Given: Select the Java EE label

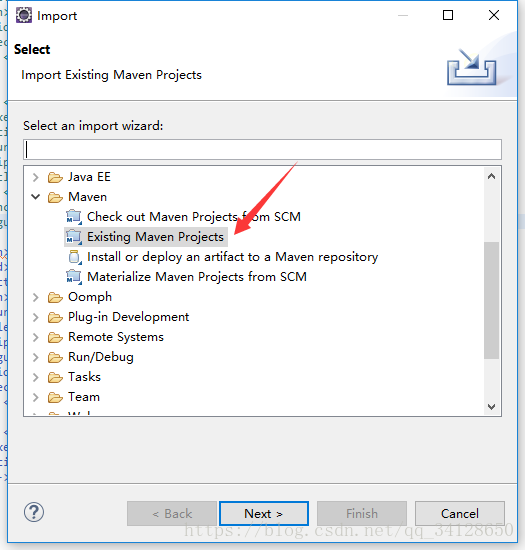Looking at the screenshot, I should (89, 177).
